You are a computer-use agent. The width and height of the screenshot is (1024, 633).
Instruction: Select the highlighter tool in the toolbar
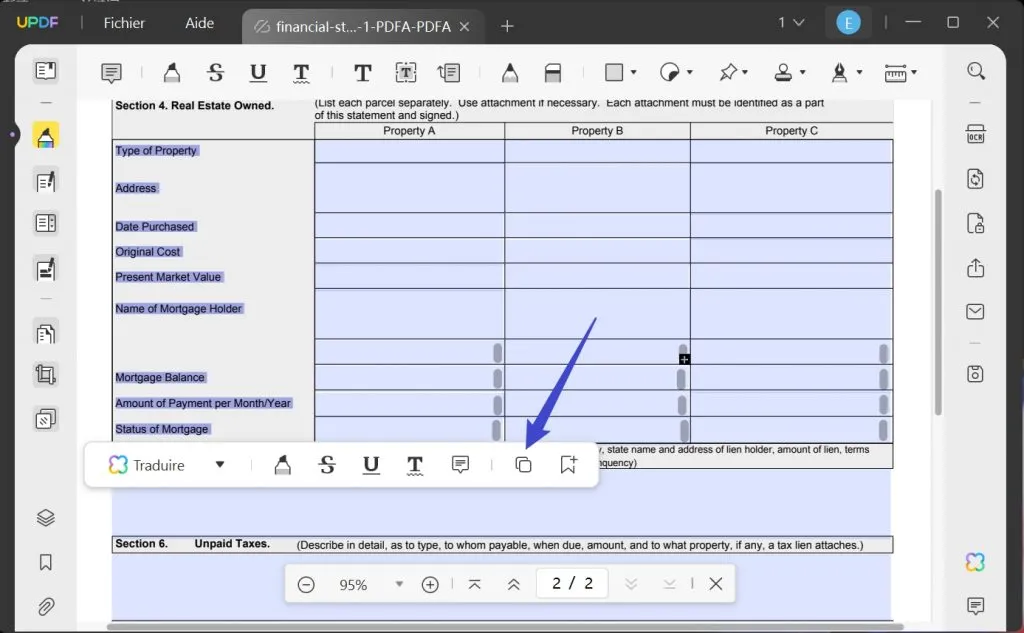point(171,71)
